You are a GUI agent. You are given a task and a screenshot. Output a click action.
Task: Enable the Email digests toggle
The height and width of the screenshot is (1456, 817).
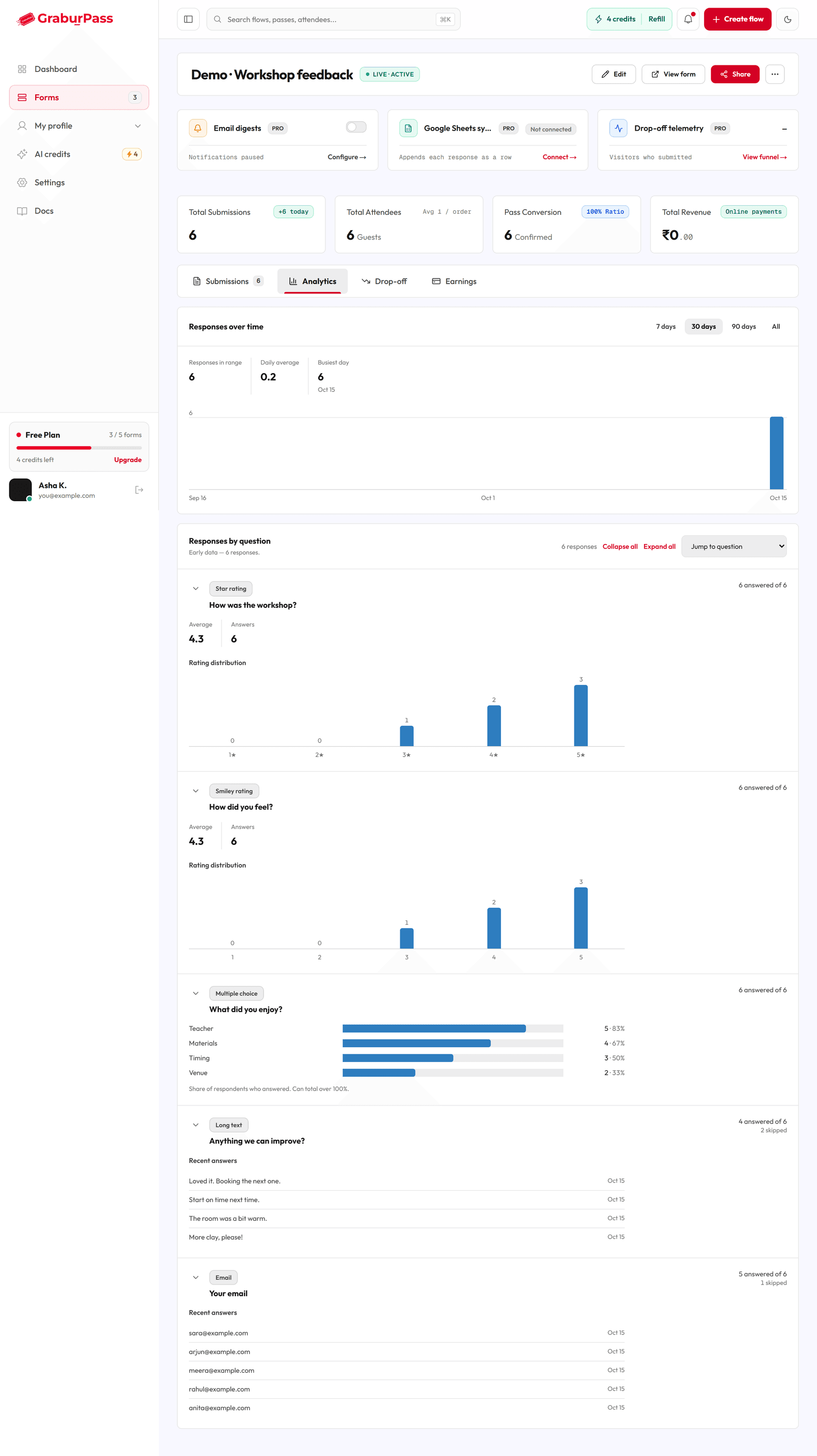coord(356,127)
